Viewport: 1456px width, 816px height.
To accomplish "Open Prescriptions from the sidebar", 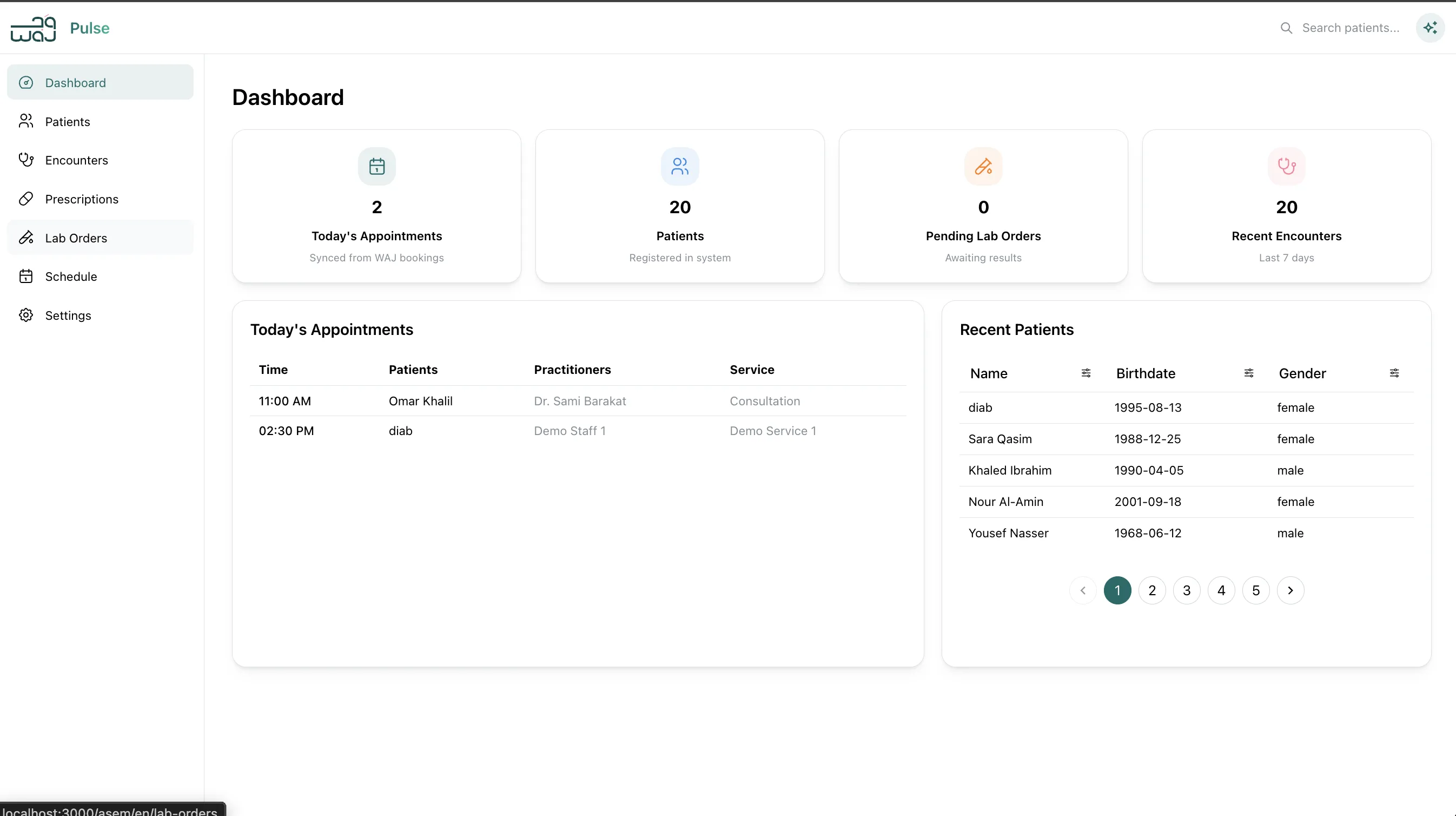I will coord(82,199).
